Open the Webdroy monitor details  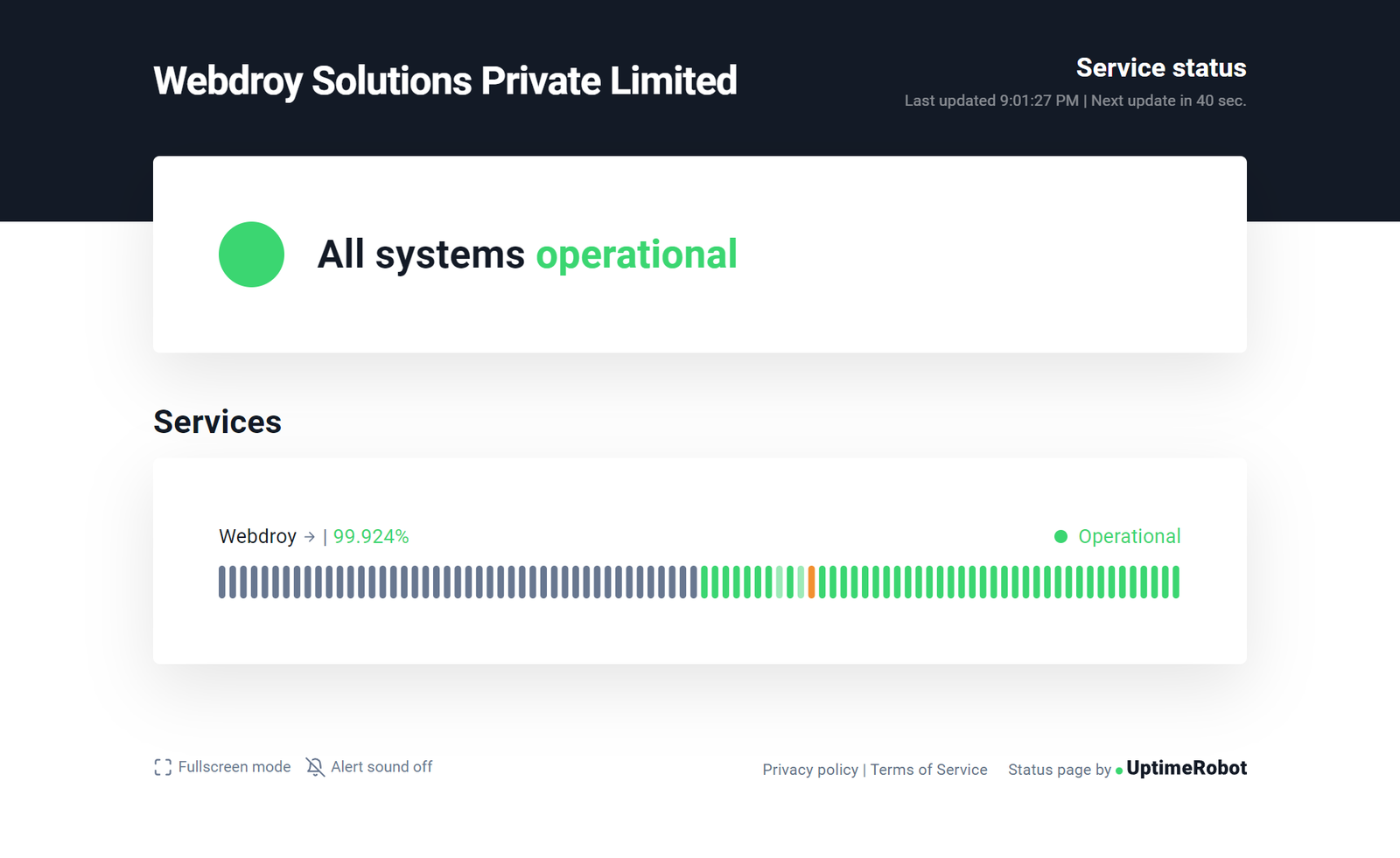click(x=267, y=536)
